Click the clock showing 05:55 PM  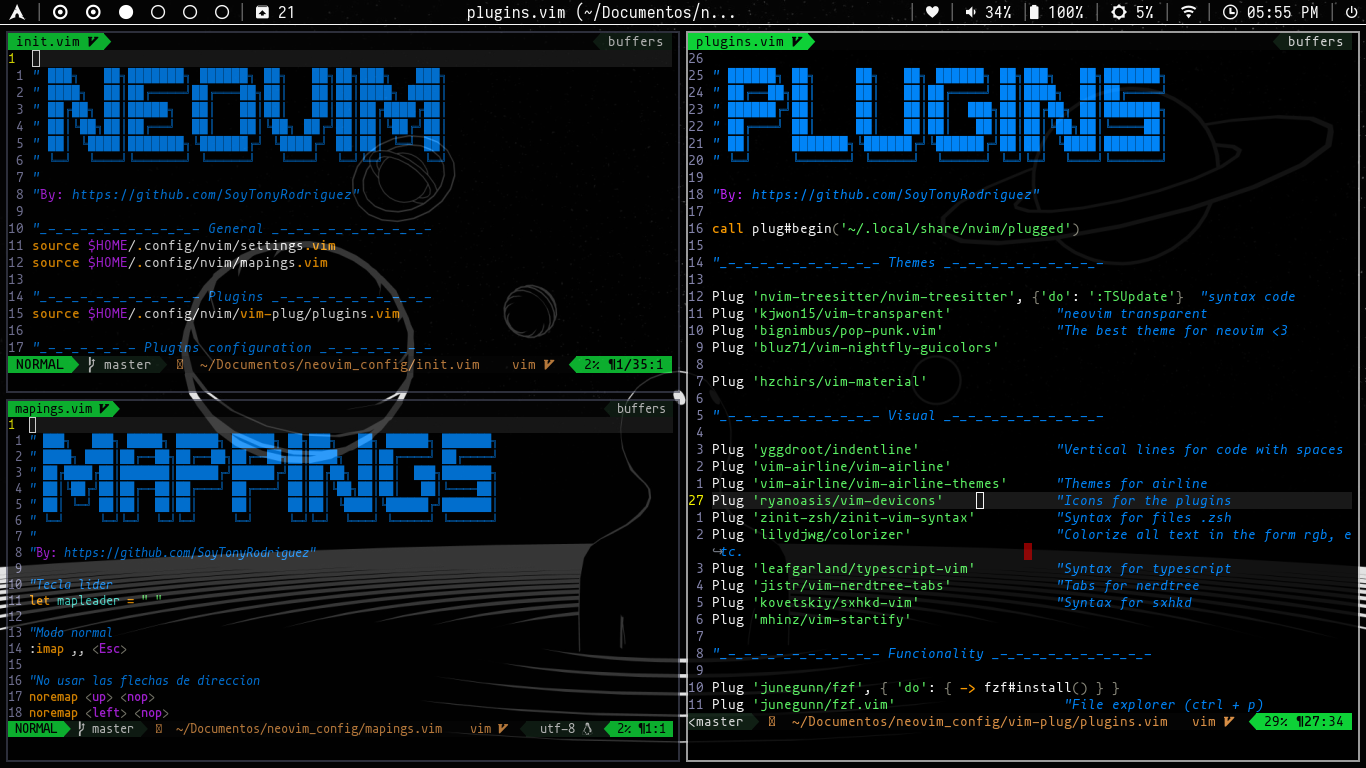(1270, 12)
